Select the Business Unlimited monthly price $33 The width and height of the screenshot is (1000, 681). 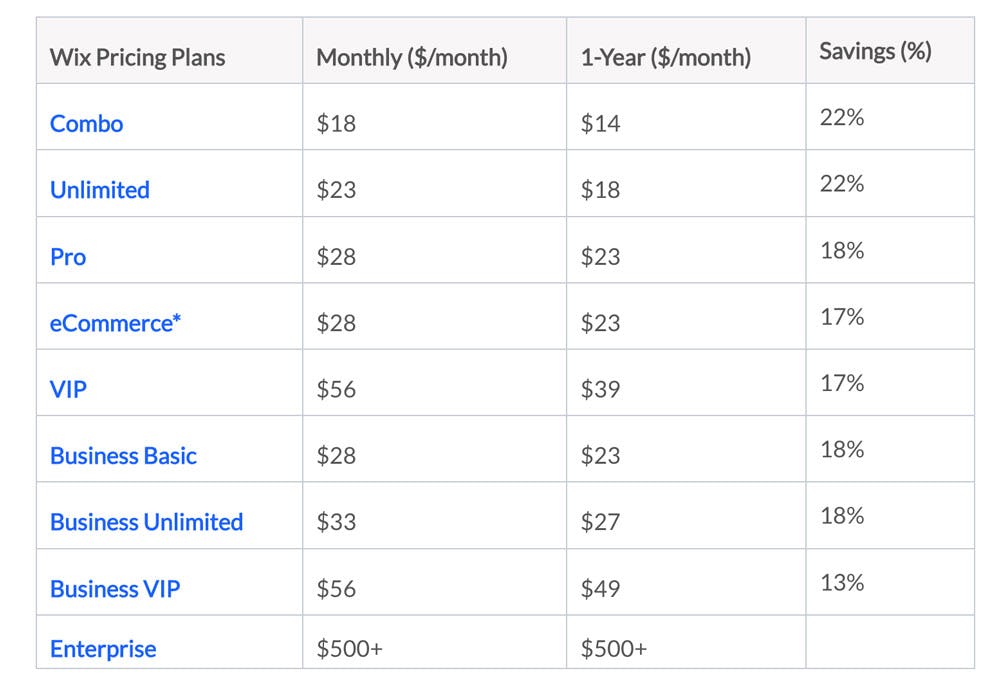(x=336, y=522)
